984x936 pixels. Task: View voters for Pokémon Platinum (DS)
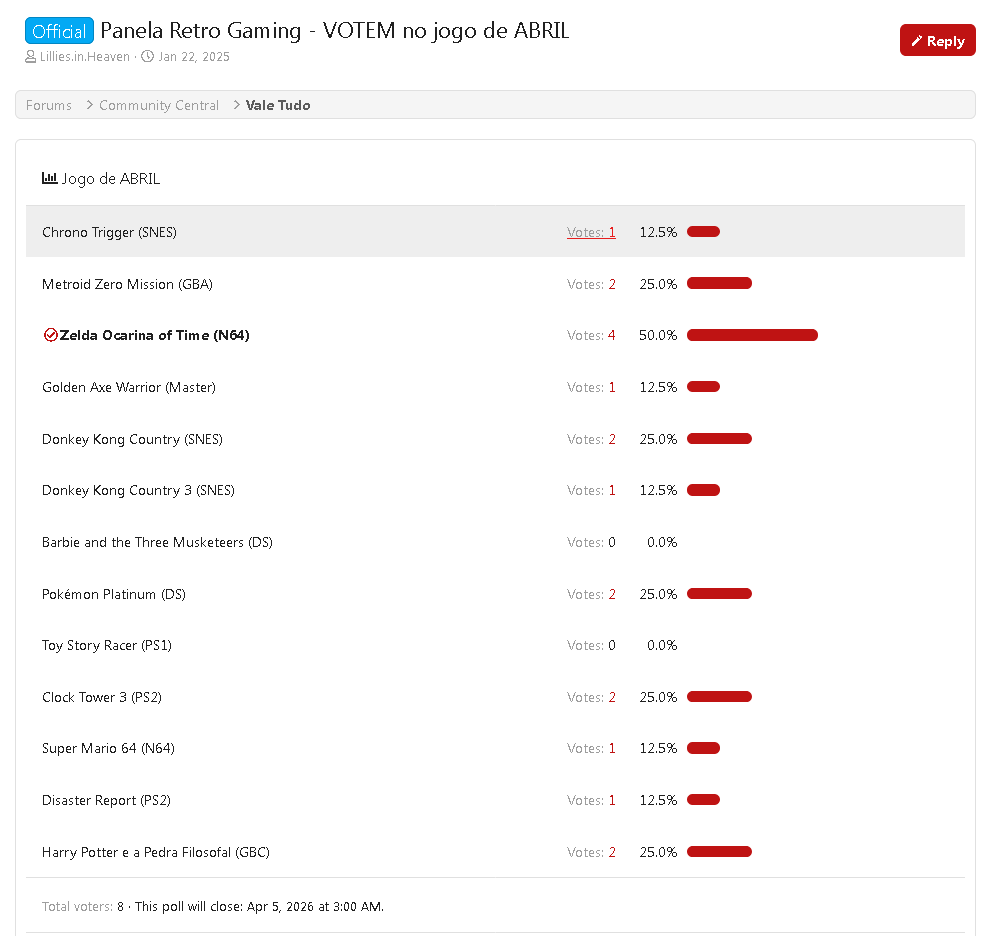(591, 594)
